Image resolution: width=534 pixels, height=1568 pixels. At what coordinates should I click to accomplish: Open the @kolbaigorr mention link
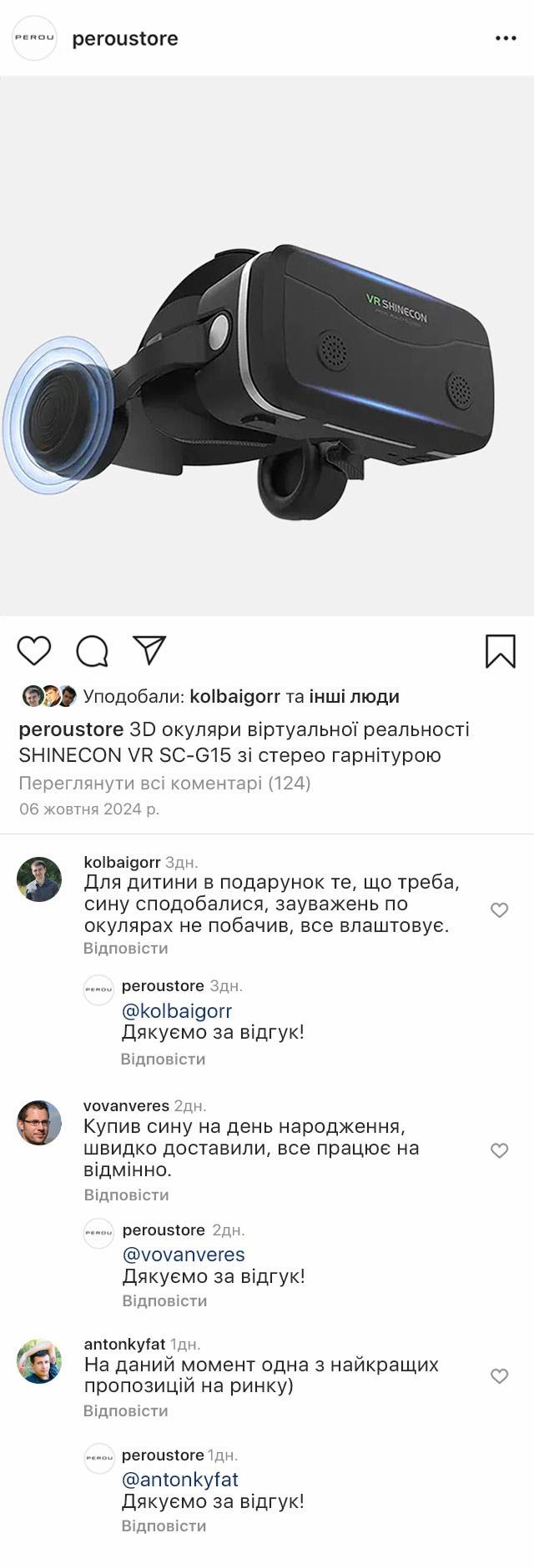pyautogui.click(x=177, y=1011)
